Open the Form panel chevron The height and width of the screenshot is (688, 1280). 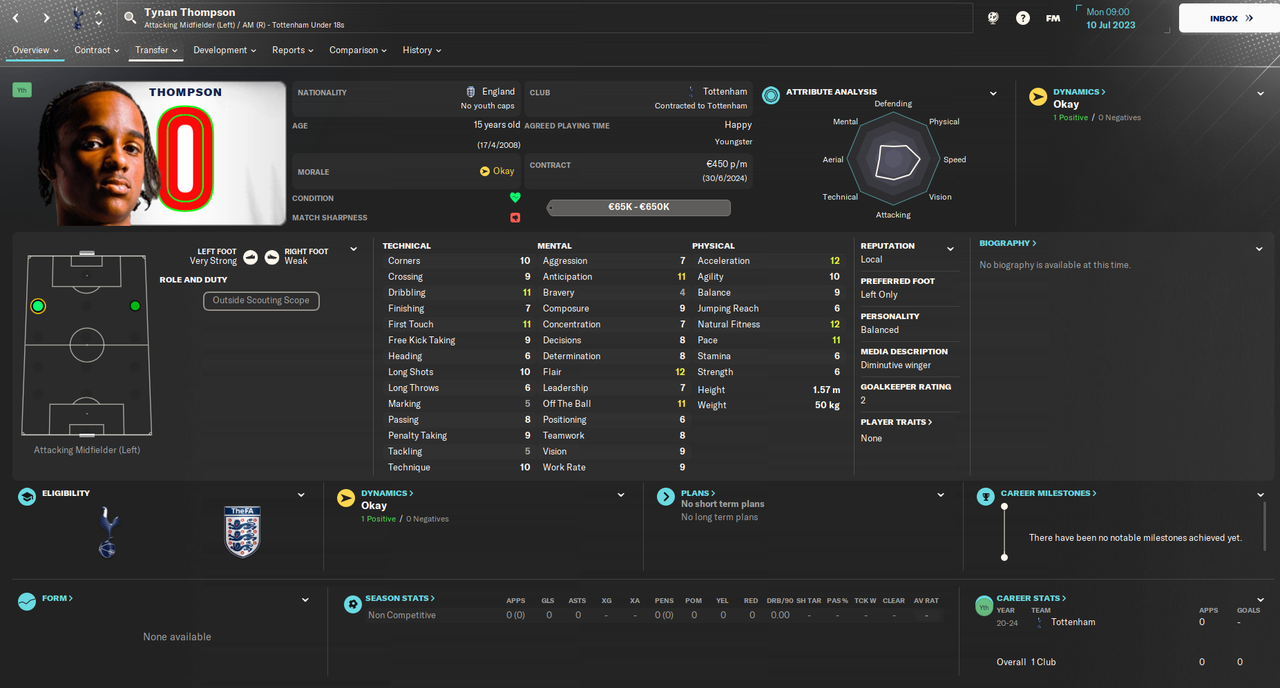tap(305, 600)
